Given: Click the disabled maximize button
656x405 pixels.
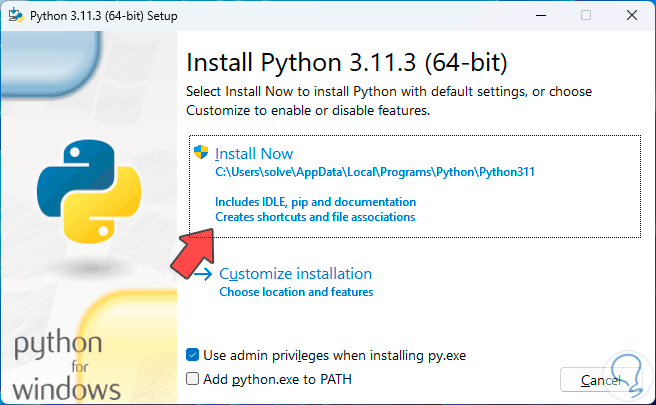Looking at the screenshot, I should click(586, 15).
